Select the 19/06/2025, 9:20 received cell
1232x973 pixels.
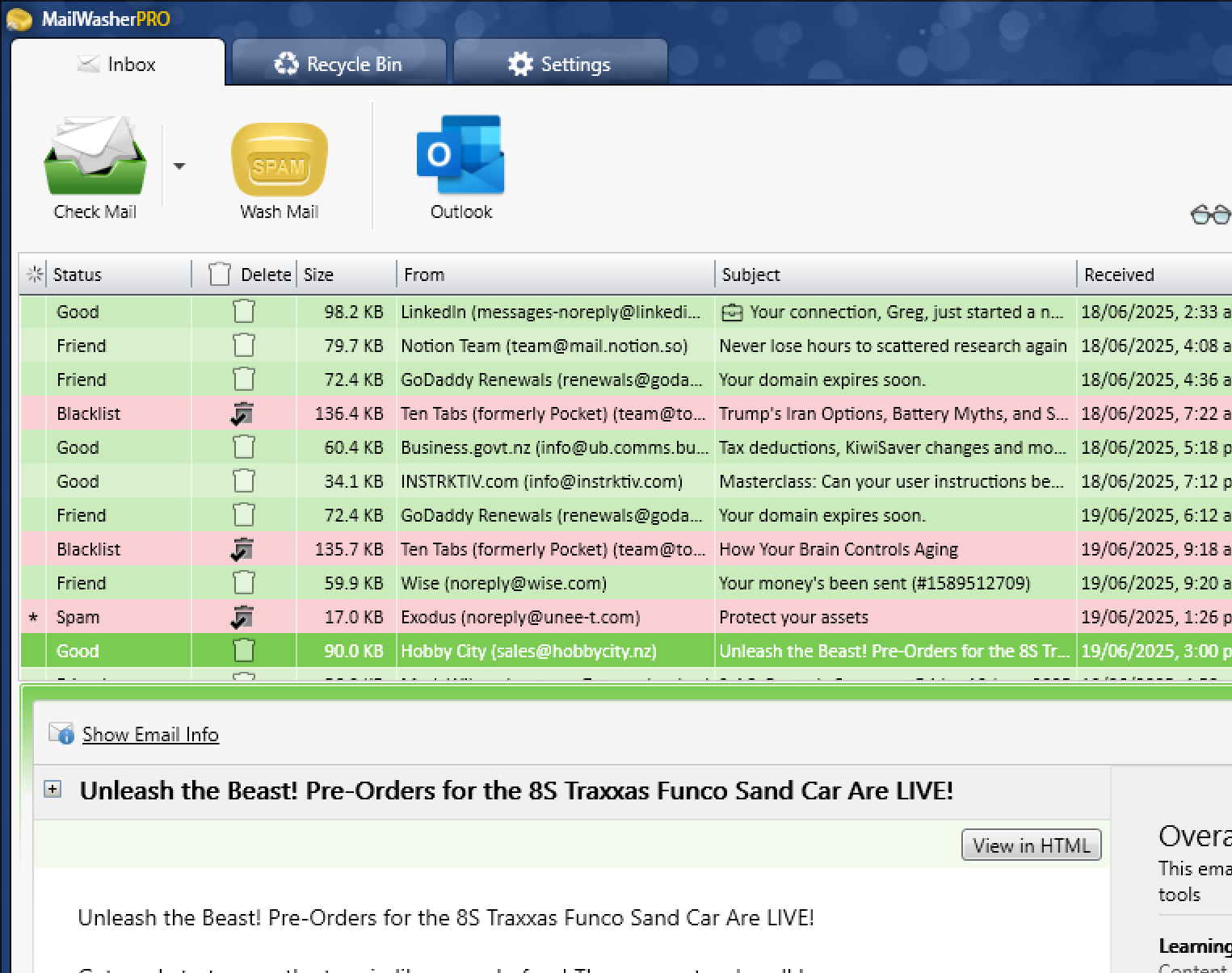click(1154, 583)
